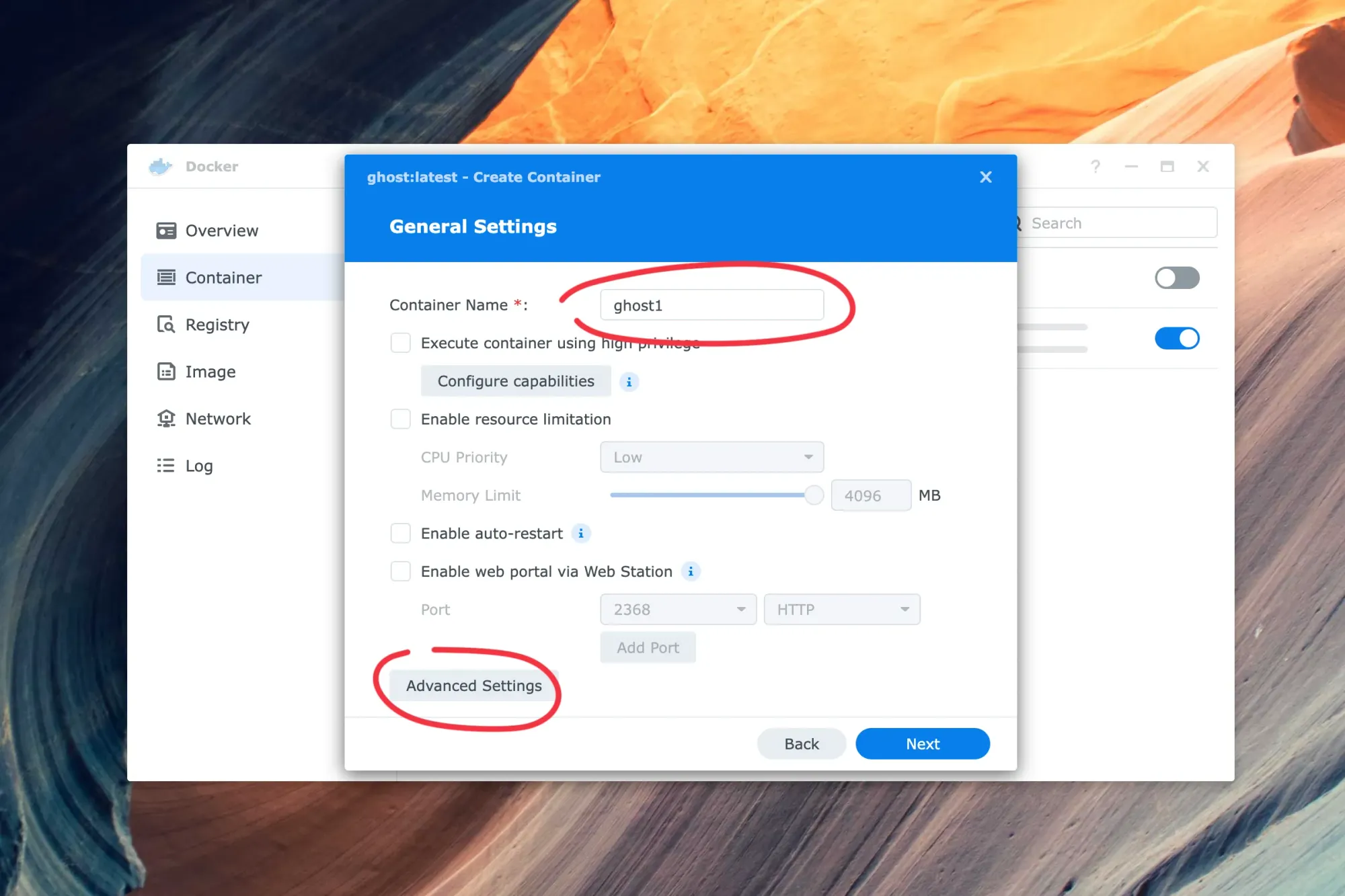Click the Container list icon
Viewport: 1345px width, 896px height.
166,278
